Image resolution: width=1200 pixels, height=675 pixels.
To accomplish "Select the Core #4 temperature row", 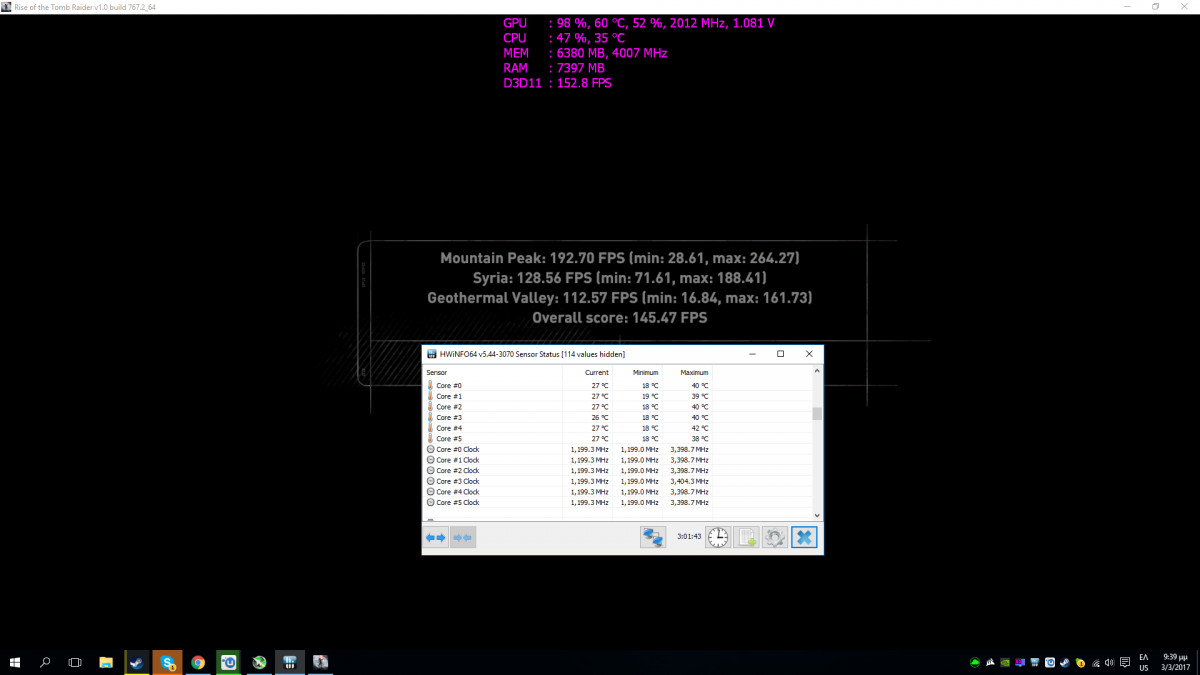I will pos(617,428).
